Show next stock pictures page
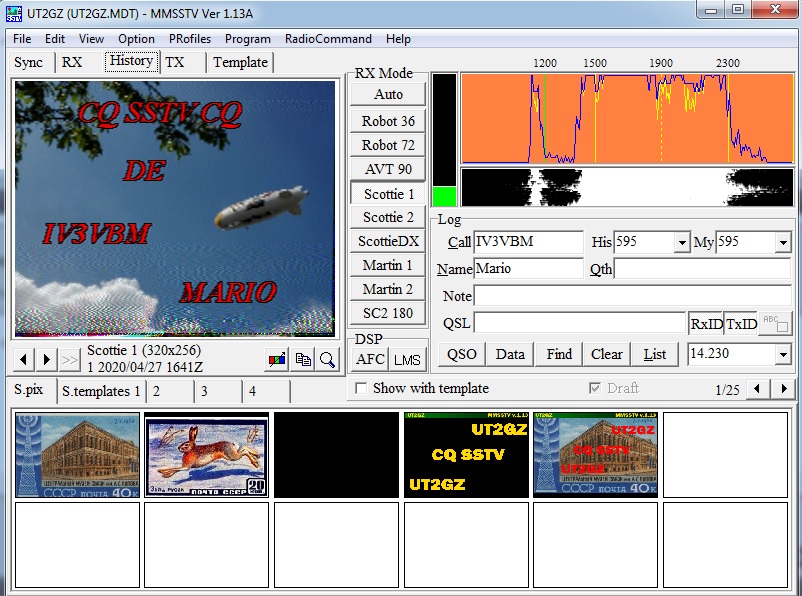The width and height of the screenshot is (802, 596). (x=784, y=389)
